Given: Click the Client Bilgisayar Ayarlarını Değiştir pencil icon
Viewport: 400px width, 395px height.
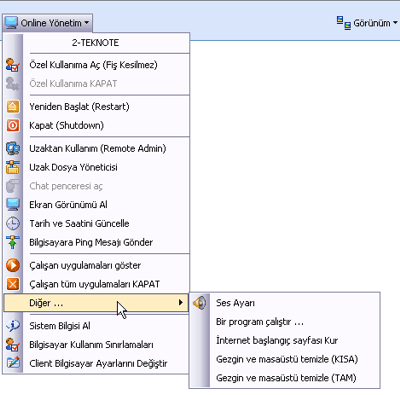Looking at the screenshot, I should click(13, 363).
